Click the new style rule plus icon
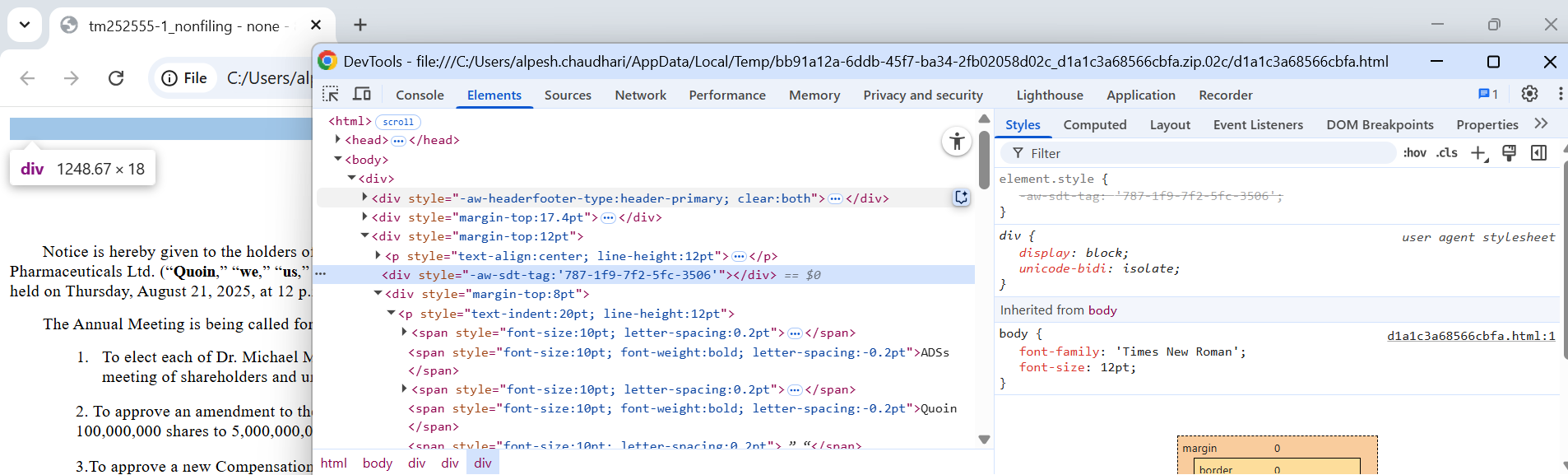The image size is (1568, 475). tap(1478, 153)
